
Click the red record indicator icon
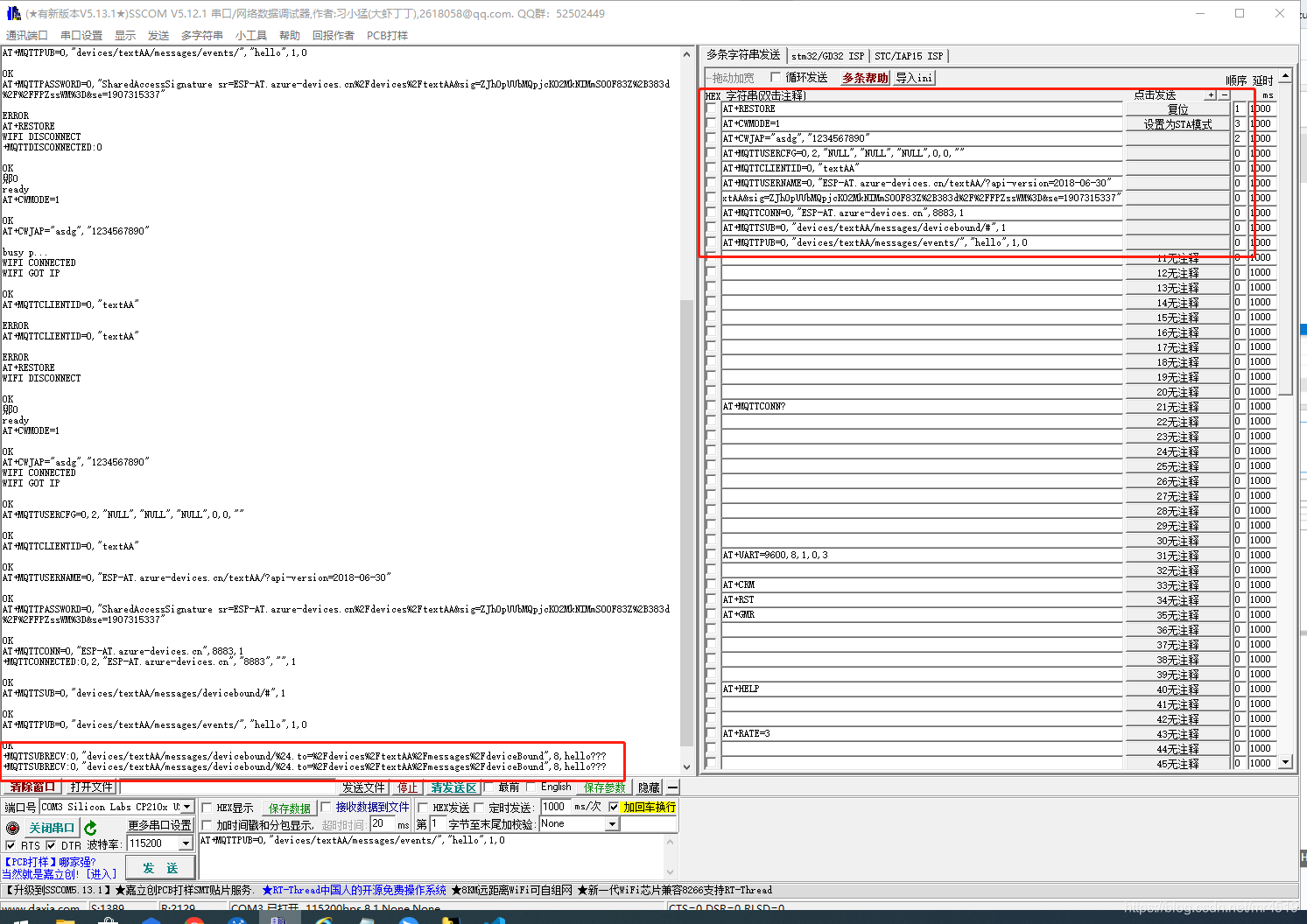tap(12, 828)
